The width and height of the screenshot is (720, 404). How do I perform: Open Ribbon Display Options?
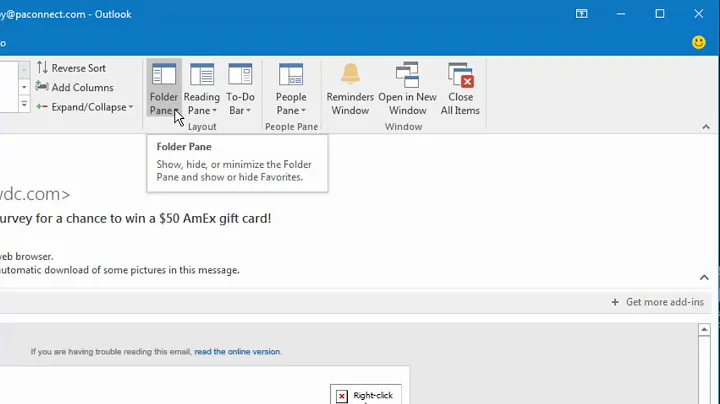tap(581, 14)
